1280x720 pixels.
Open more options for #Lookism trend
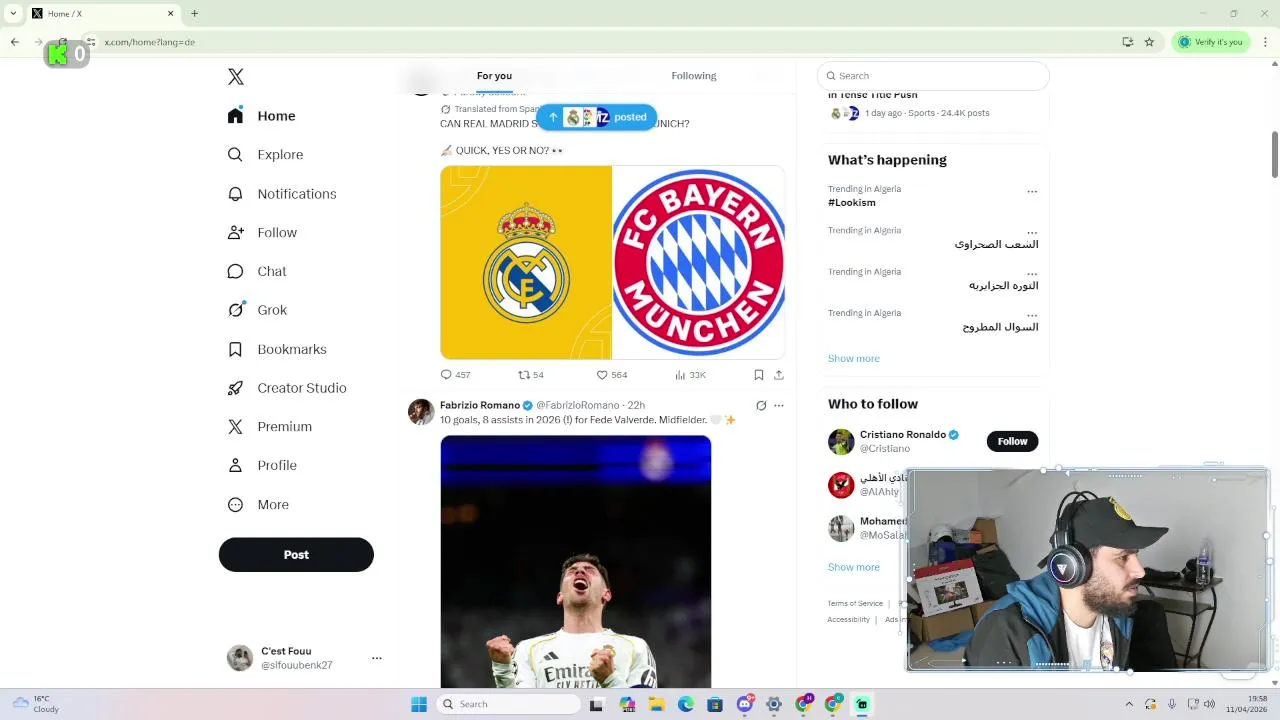pos(1032,191)
